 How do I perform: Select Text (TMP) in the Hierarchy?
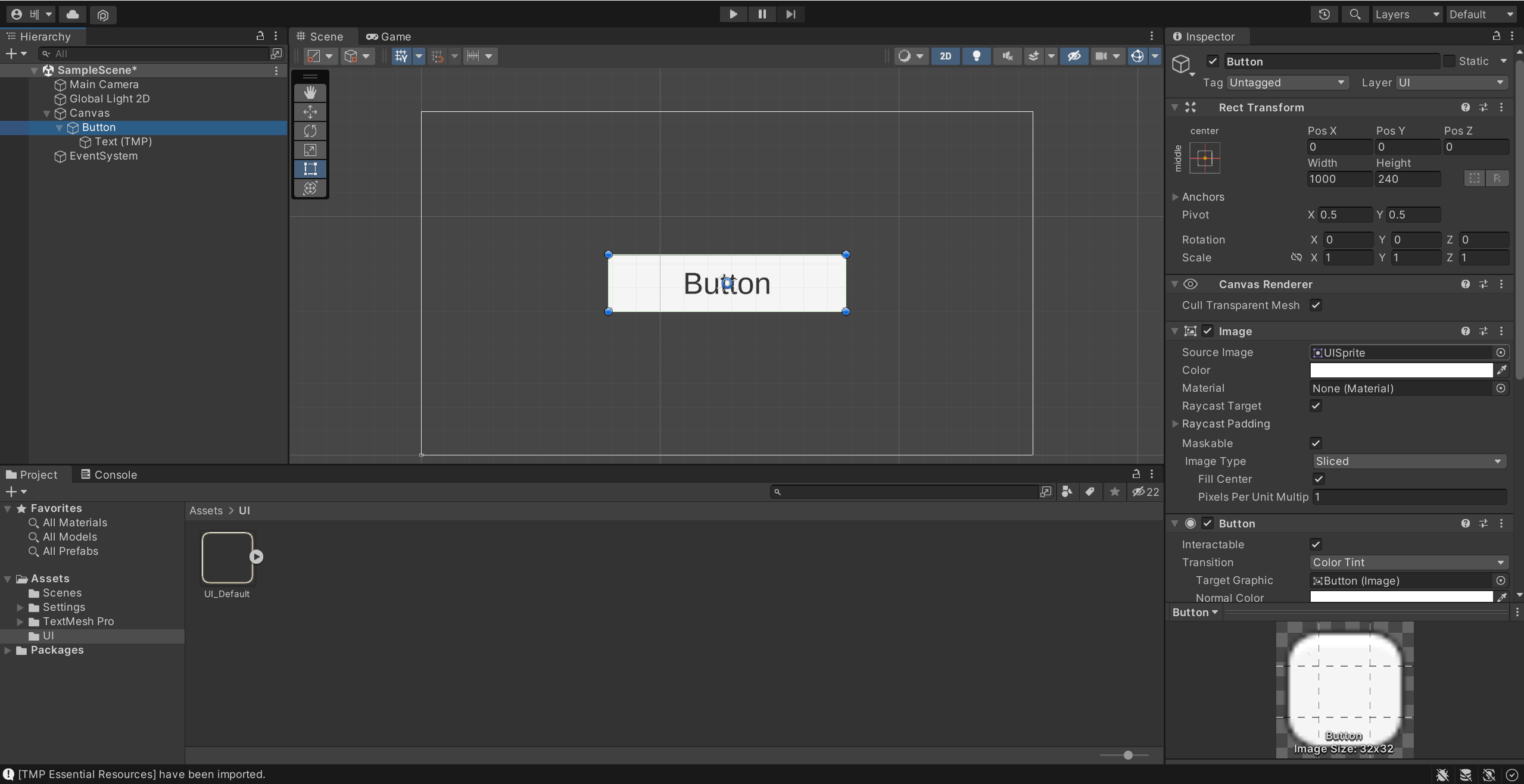coord(123,142)
